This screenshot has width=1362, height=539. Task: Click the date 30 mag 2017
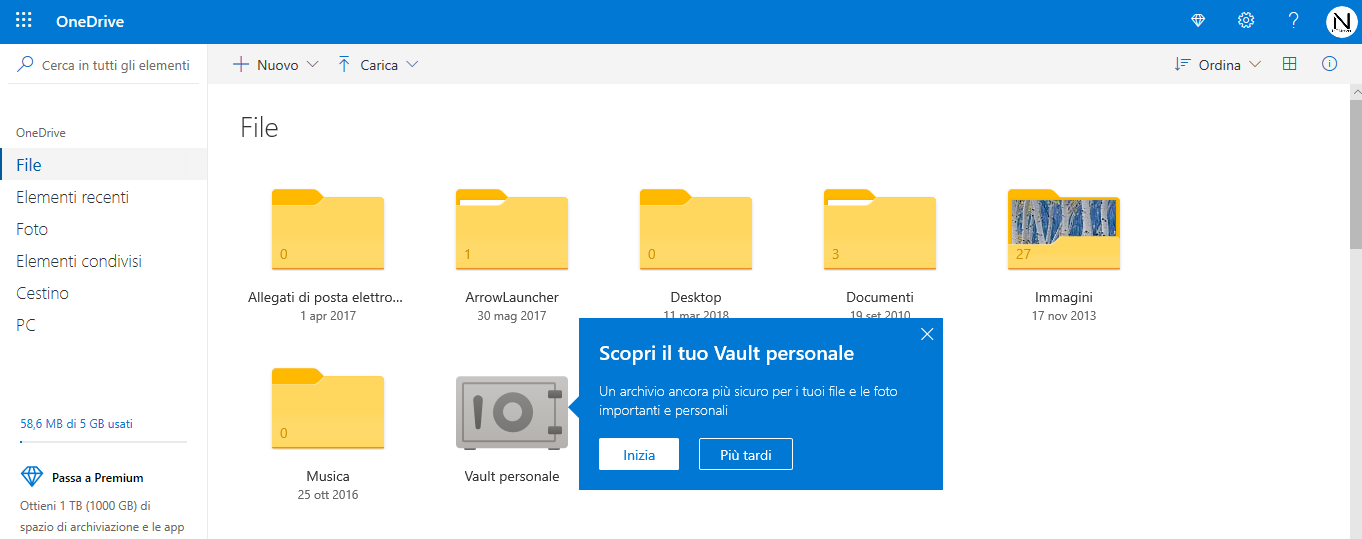tap(512, 316)
